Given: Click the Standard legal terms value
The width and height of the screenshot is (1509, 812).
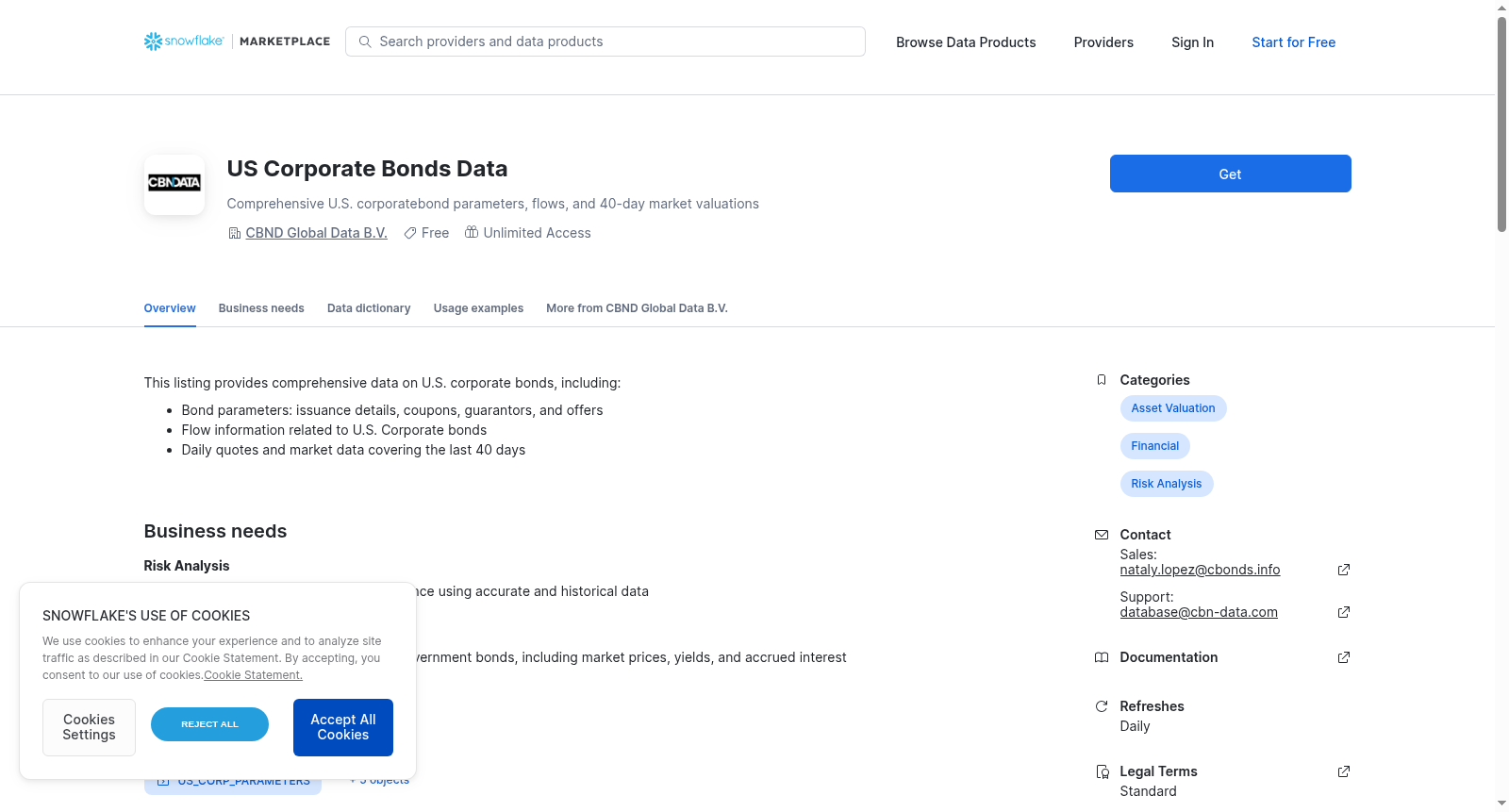Looking at the screenshot, I should tap(1148, 791).
